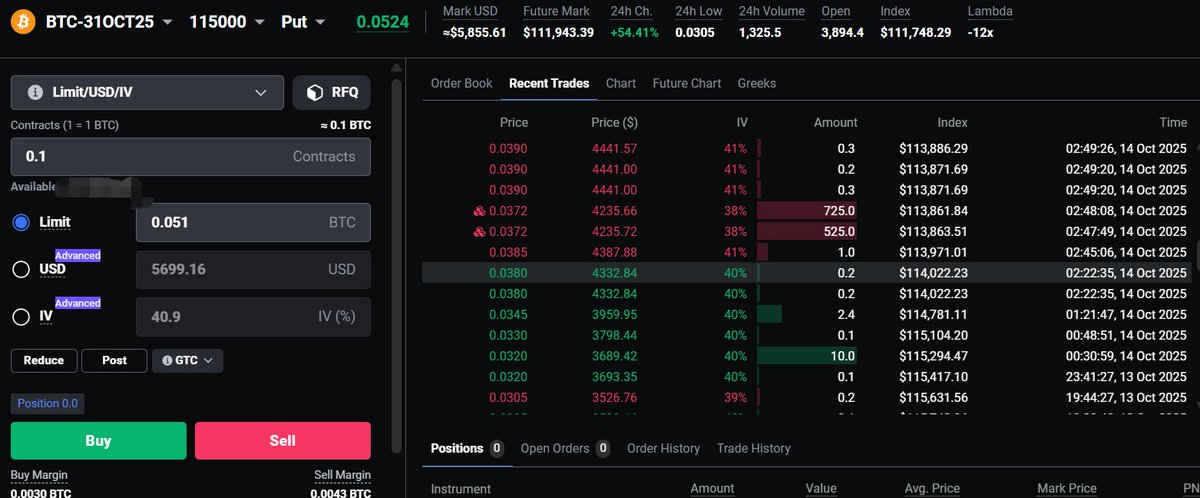This screenshot has width=1200, height=498.
Task: Switch to the Order Book tab
Action: click(461, 83)
